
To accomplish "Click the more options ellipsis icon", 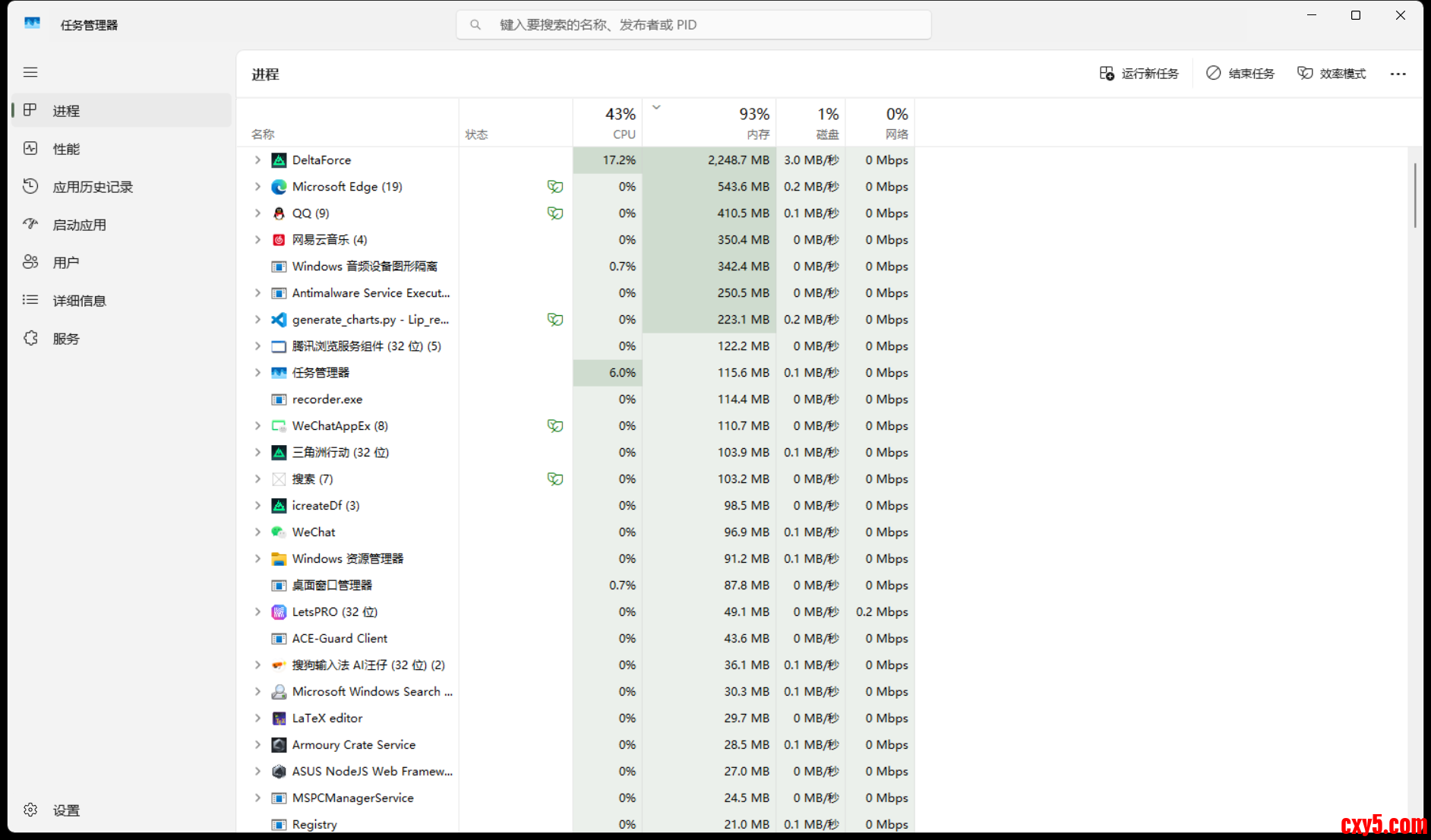I will (x=1398, y=74).
